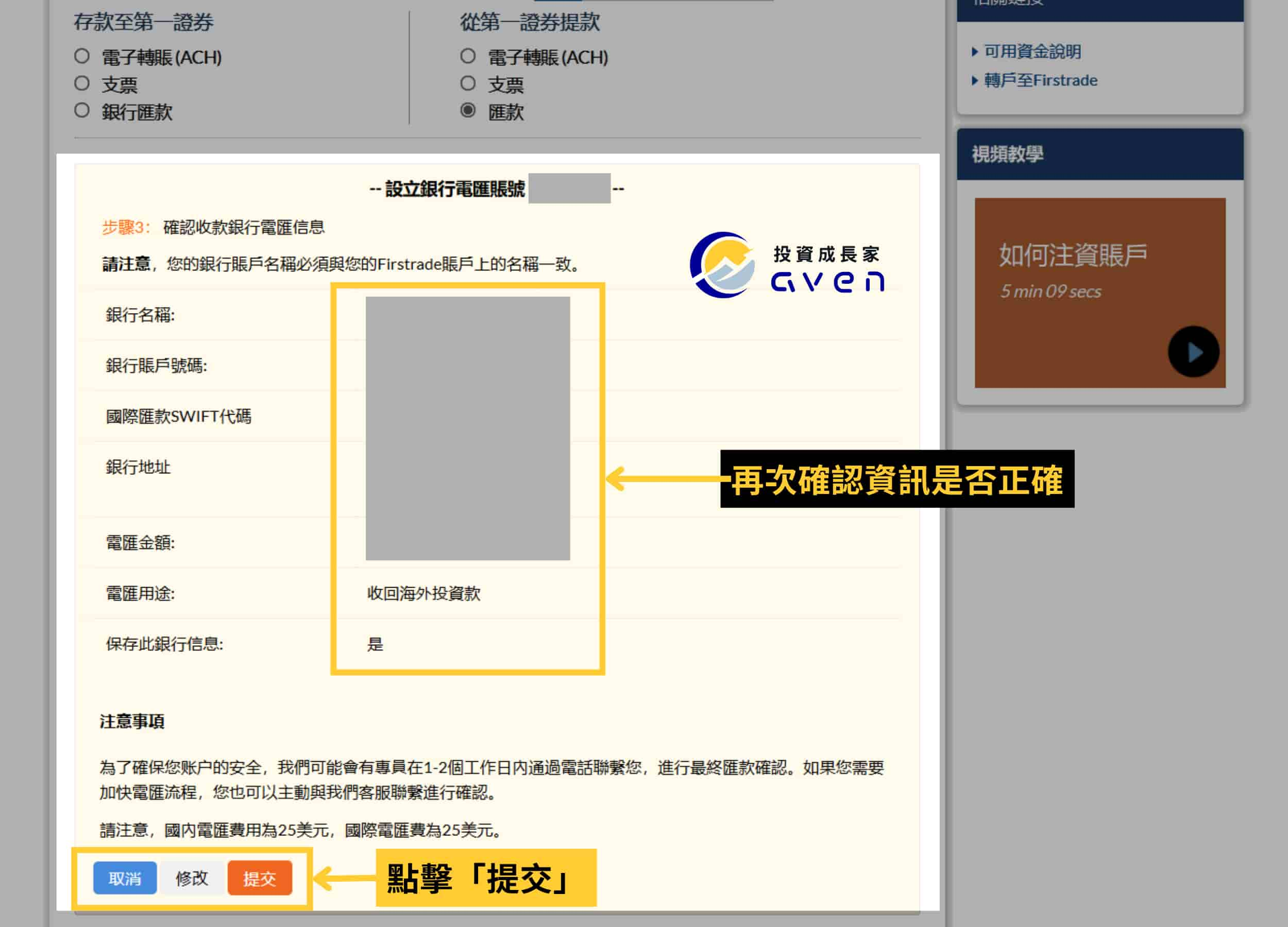Screen dimensions: 1288x927
Task: Click the 取消 cancel button
Action: pos(125,878)
